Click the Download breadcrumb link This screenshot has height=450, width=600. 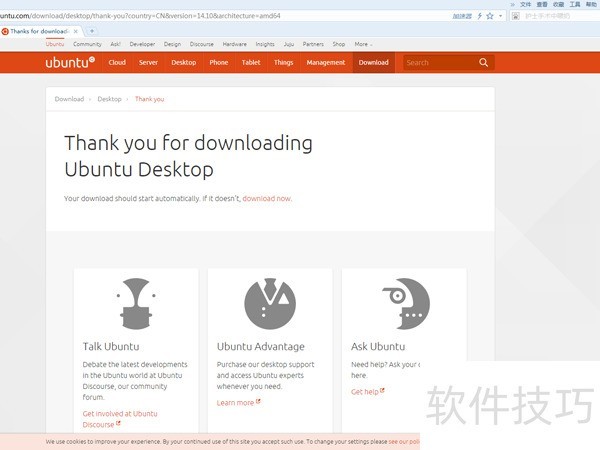pyautogui.click(x=69, y=99)
